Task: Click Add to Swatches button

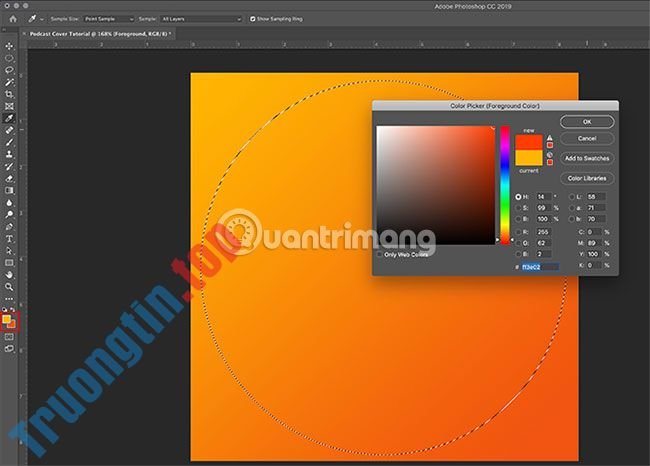Action: point(587,158)
